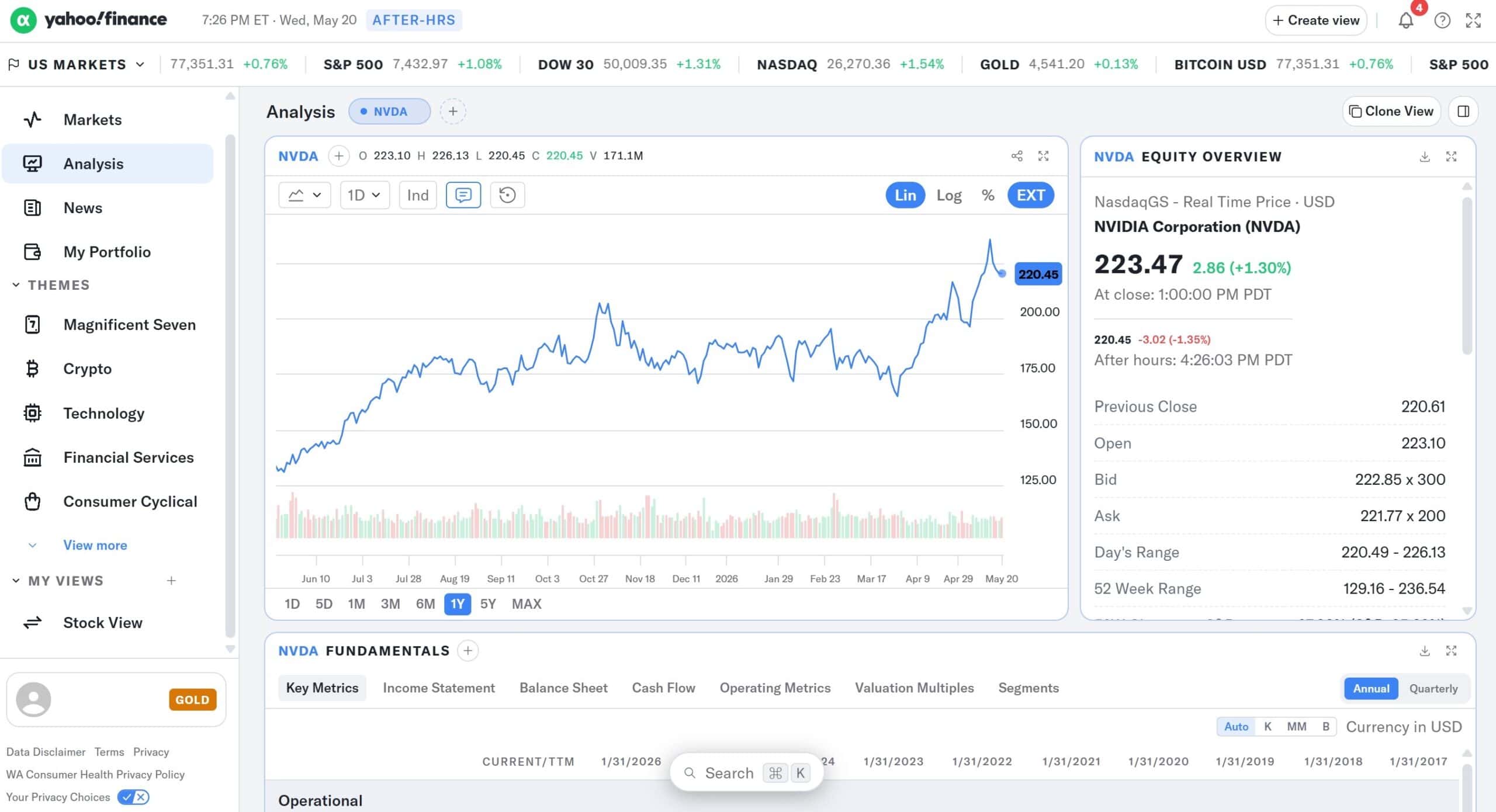Open the Data Disclaimer link
This screenshot has width=1496, height=812.
pyautogui.click(x=46, y=752)
